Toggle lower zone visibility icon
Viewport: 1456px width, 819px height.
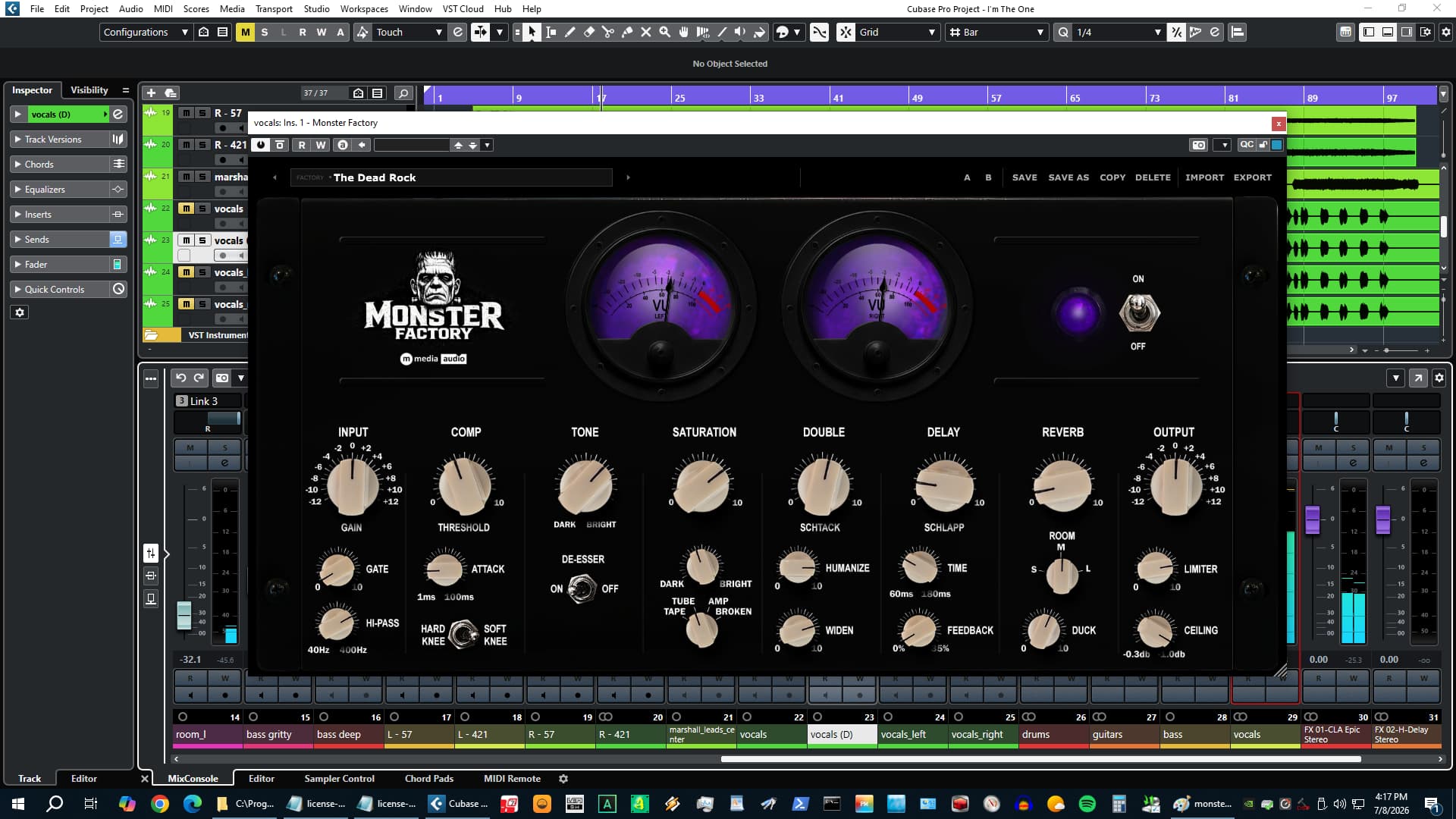tap(1388, 32)
